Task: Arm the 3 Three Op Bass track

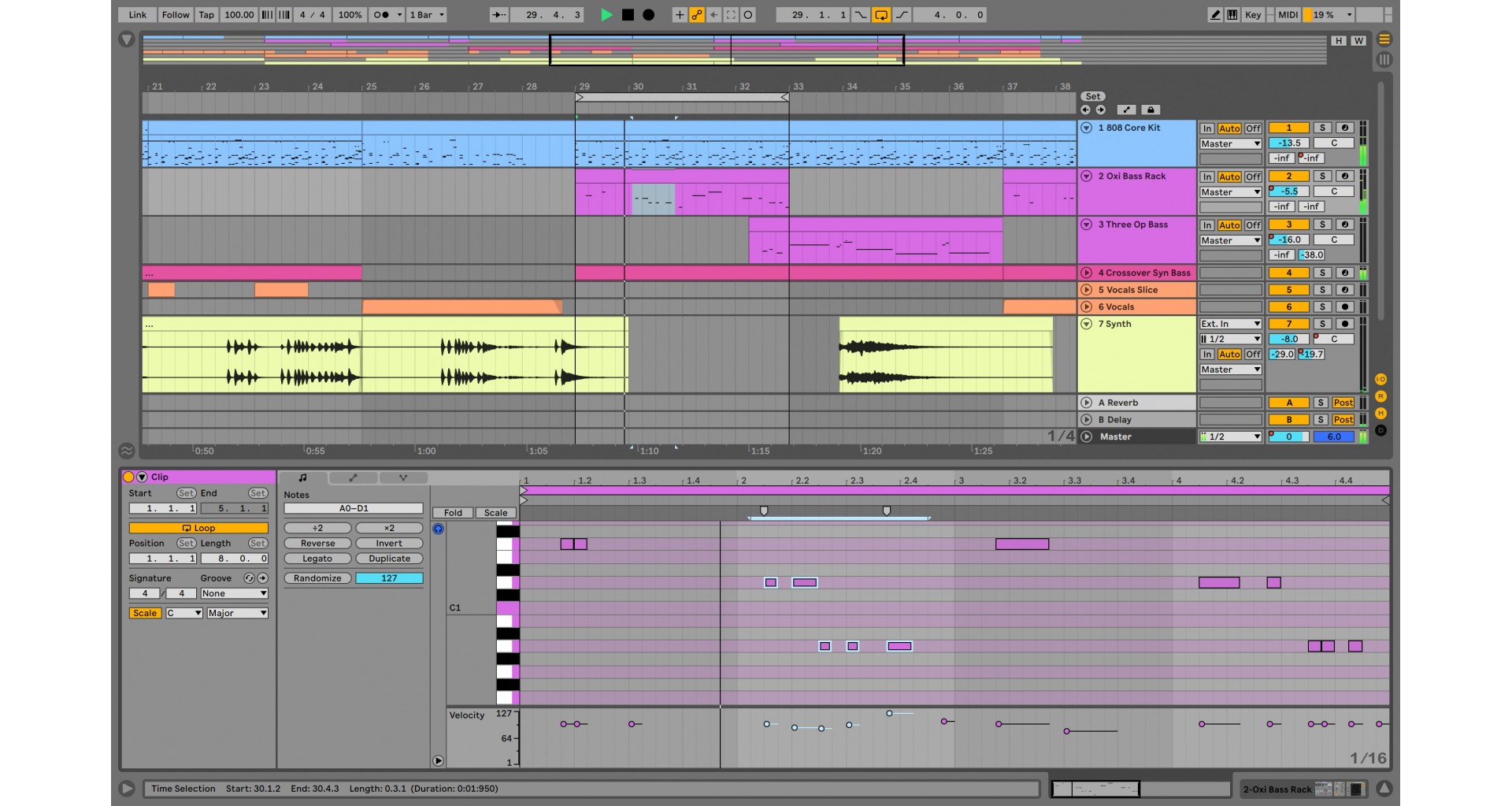Action: [x=1345, y=225]
